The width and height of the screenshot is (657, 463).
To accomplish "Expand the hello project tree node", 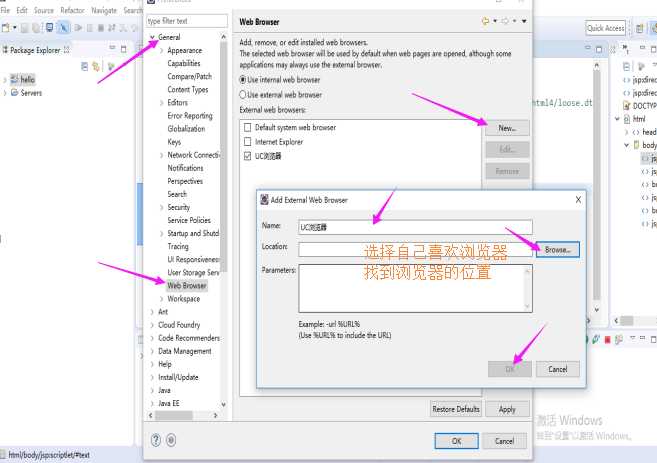I will pos(5,79).
